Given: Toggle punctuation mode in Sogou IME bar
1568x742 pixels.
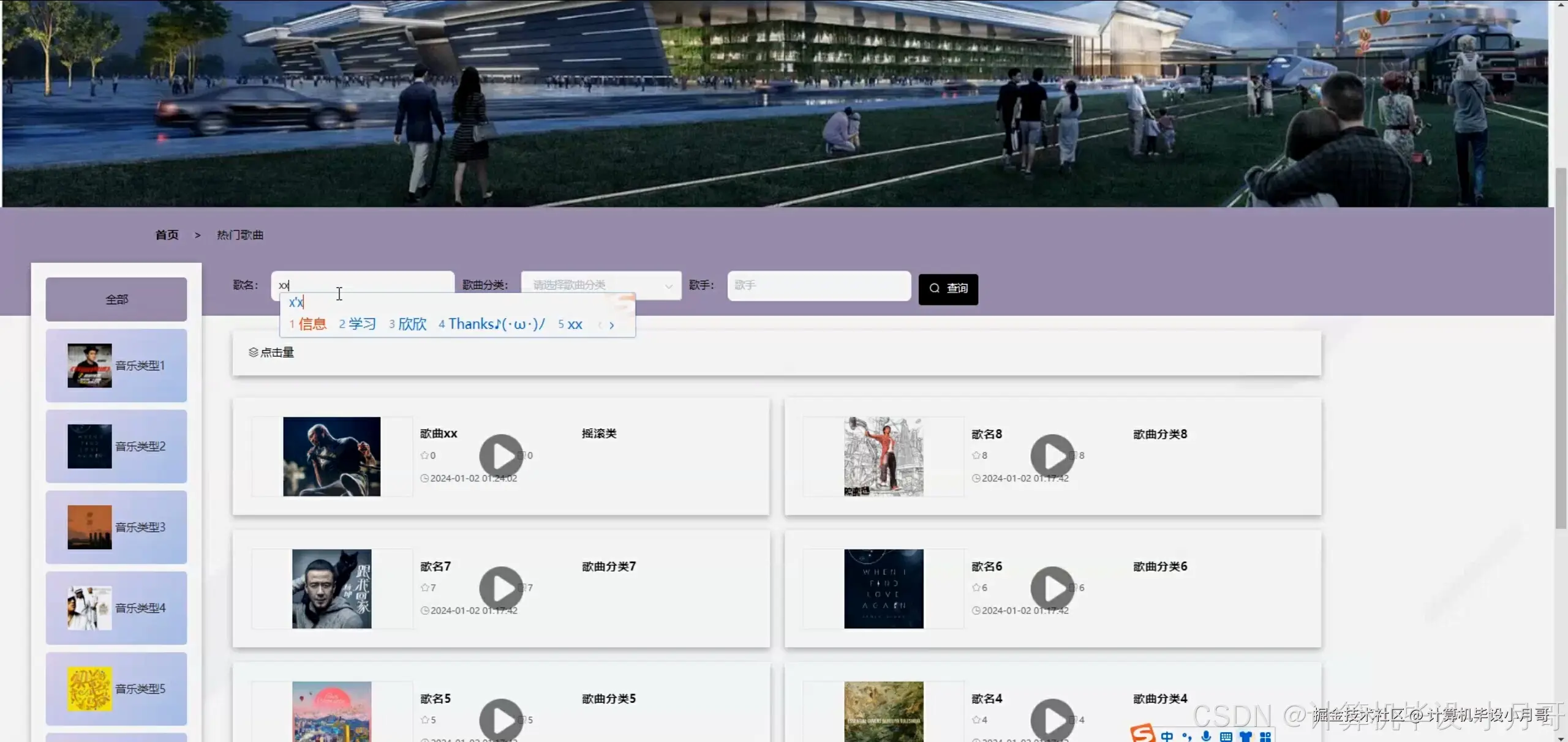Looking at the screenshot, I should click(1187, 736).
